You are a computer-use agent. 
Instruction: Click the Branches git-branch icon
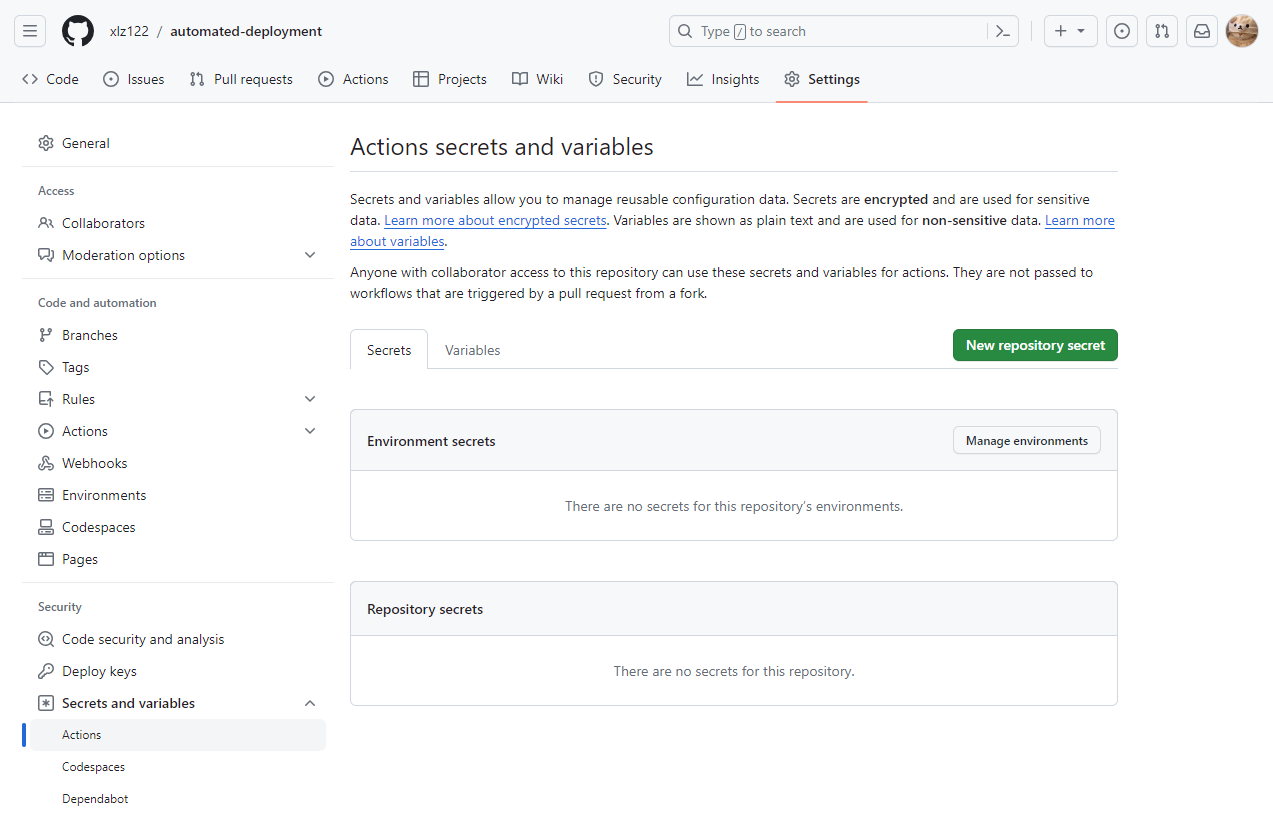tap(46, 335)
